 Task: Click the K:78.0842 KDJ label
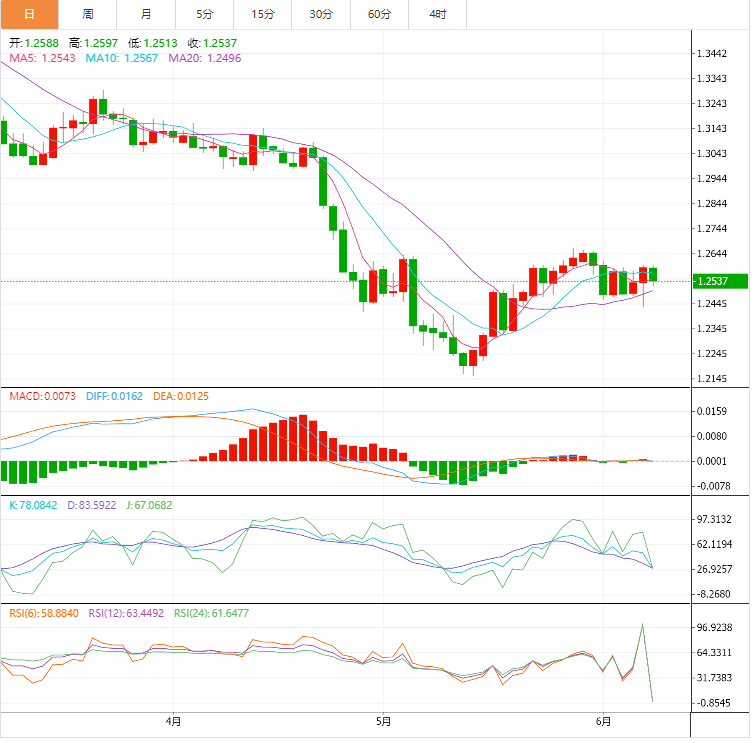[33, 505]
